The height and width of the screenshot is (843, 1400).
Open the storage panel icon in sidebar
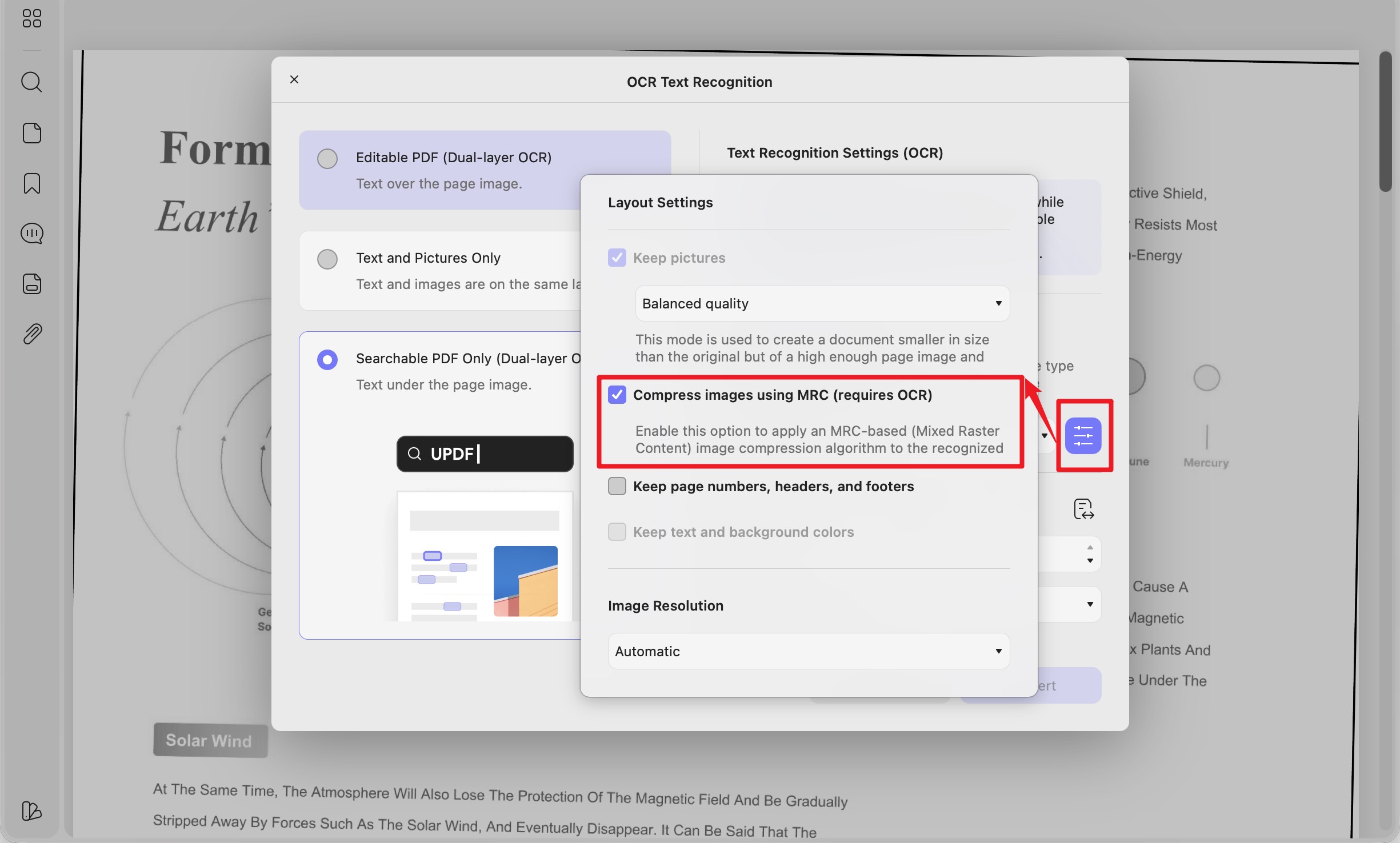pyautogui.click(x=32, y=284)
